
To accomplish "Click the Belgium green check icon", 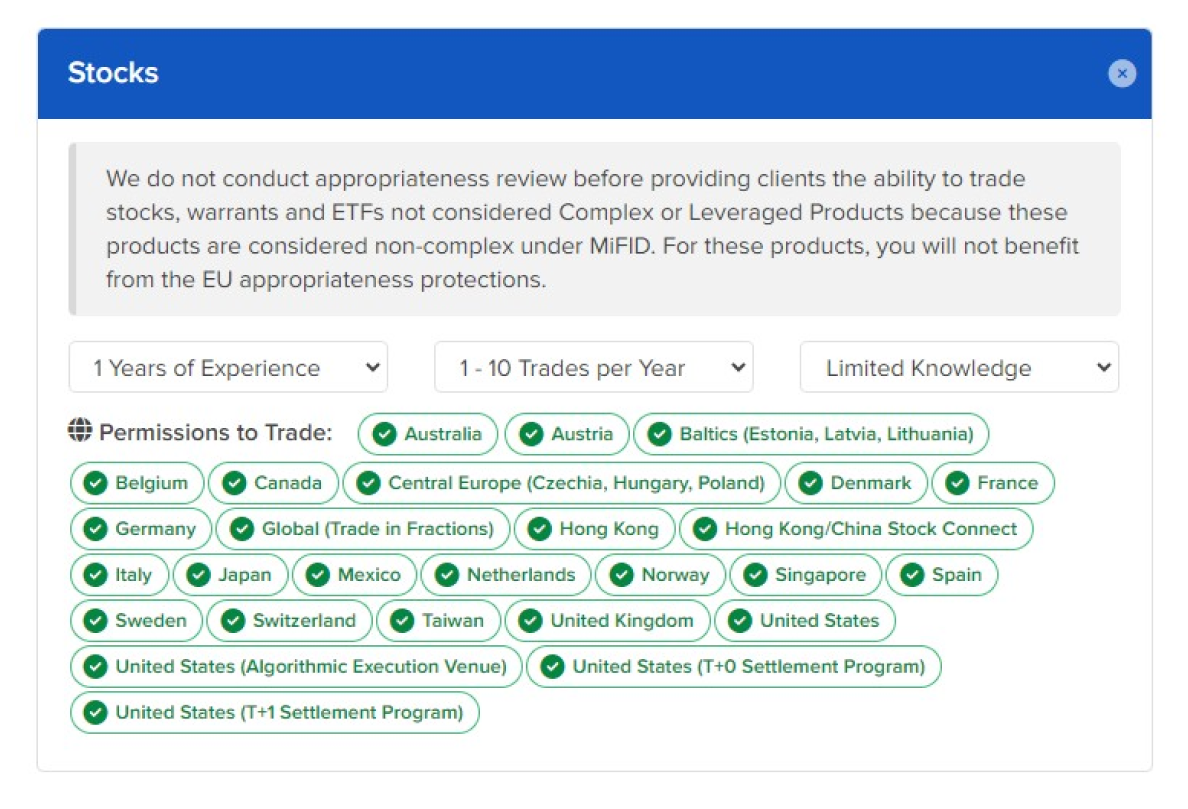I will tap(95, 483).
